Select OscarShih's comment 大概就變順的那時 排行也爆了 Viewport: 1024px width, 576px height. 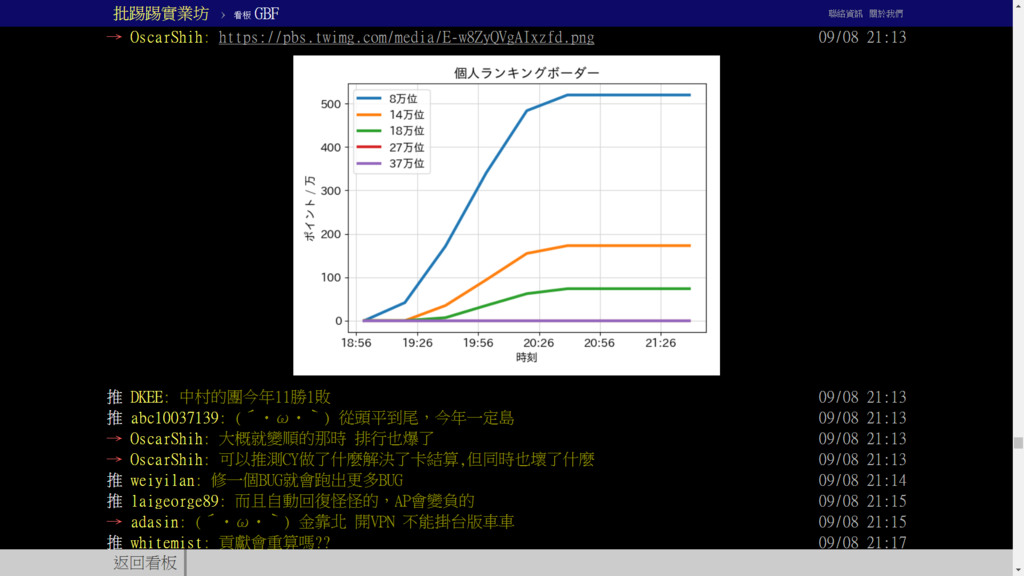pyautogui.click(x=326, y=439)
